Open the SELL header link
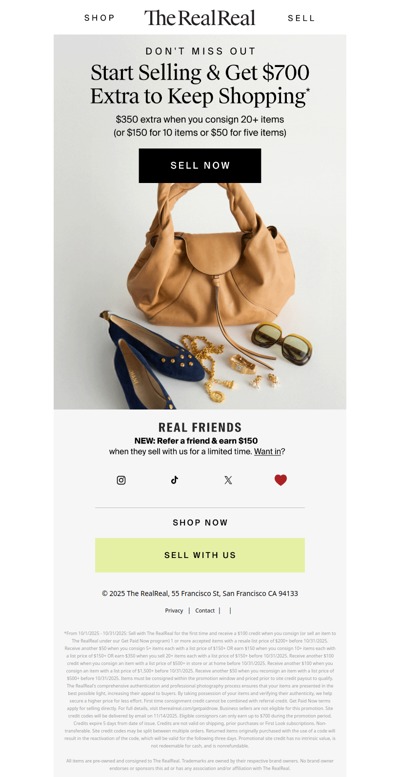The image size is (400, 777). click(301, 18)
